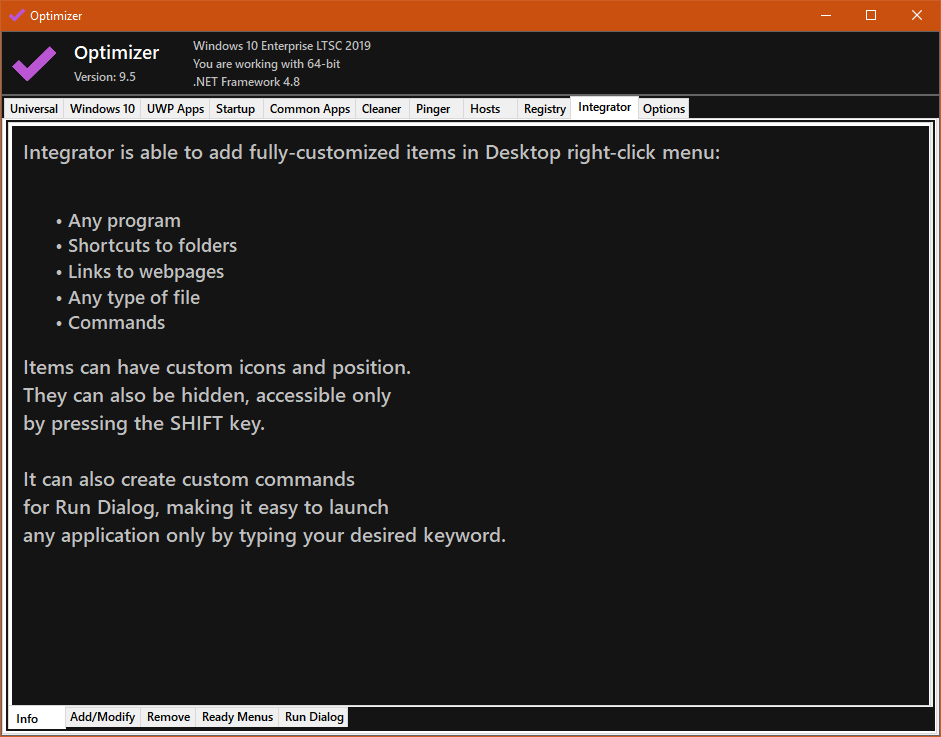Image resolution: width=941 pixels, height=737 pixels.
Task: Click the purple Optimizer checkmark logo
Action: click(x=34, y=64)
